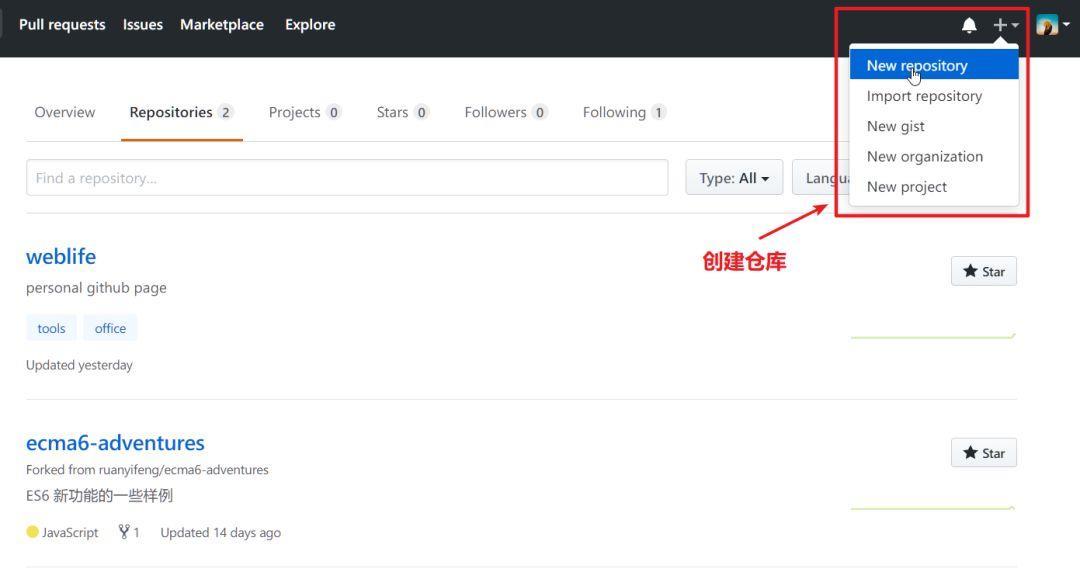Open Marketplace in top navigation

click(222, 25)
